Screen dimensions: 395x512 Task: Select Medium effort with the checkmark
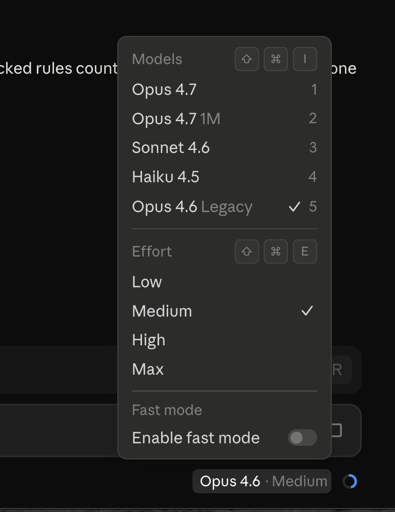tap(224, 311)
